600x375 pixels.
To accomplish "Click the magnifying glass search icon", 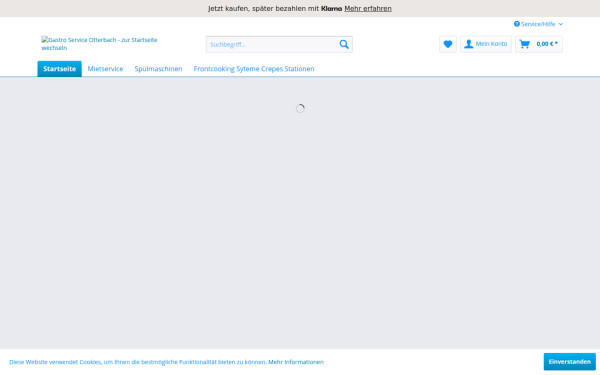I will pos(344,44).
